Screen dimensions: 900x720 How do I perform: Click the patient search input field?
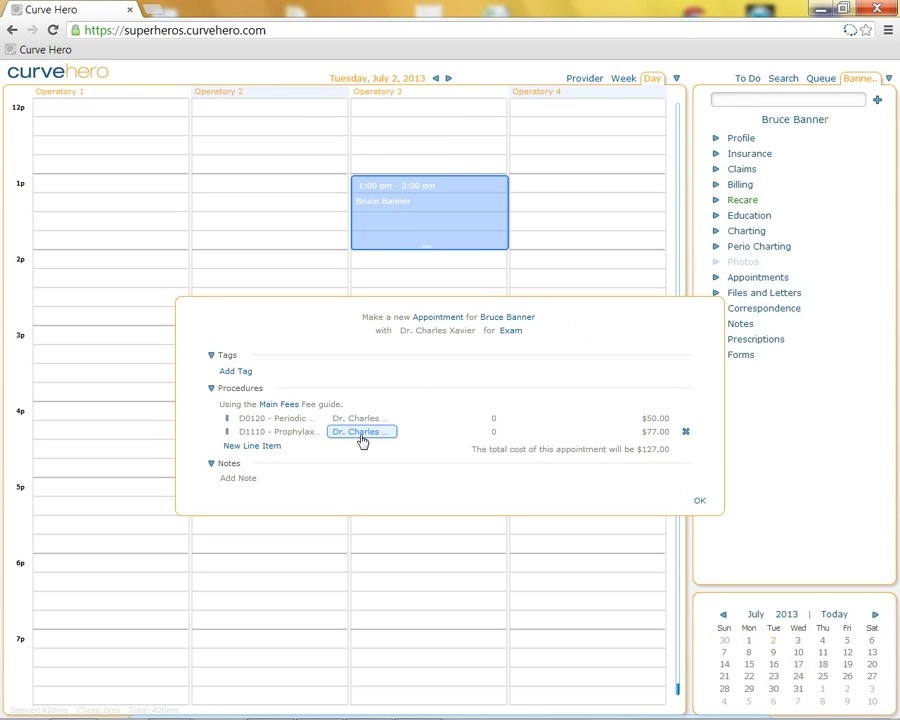pyautogui.click(x=788, y=100)
